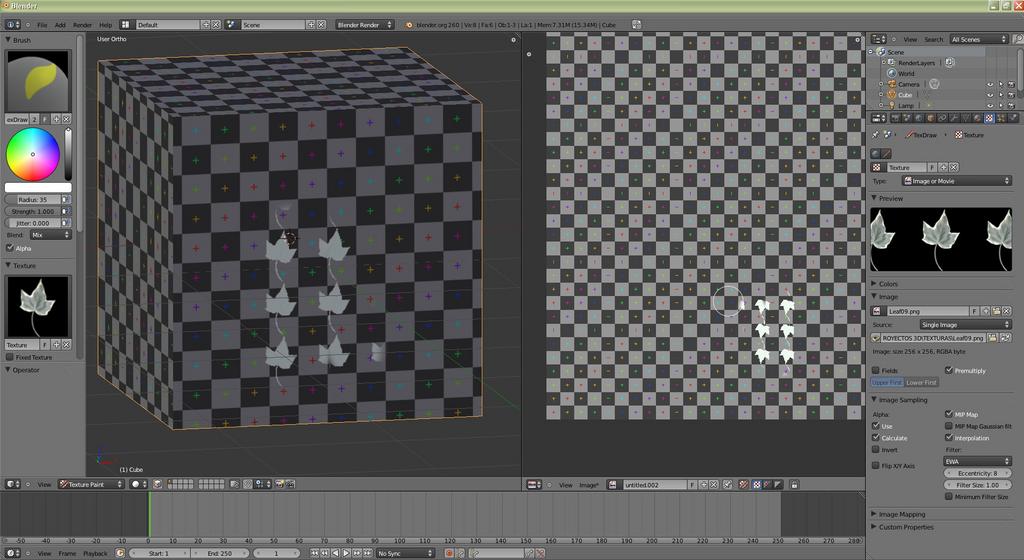Open the Texture tab in Properties header

989,118
